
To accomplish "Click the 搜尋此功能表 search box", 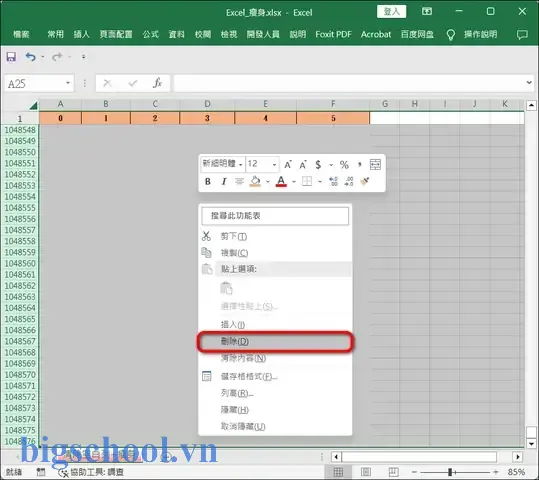I will pos(275,216).
